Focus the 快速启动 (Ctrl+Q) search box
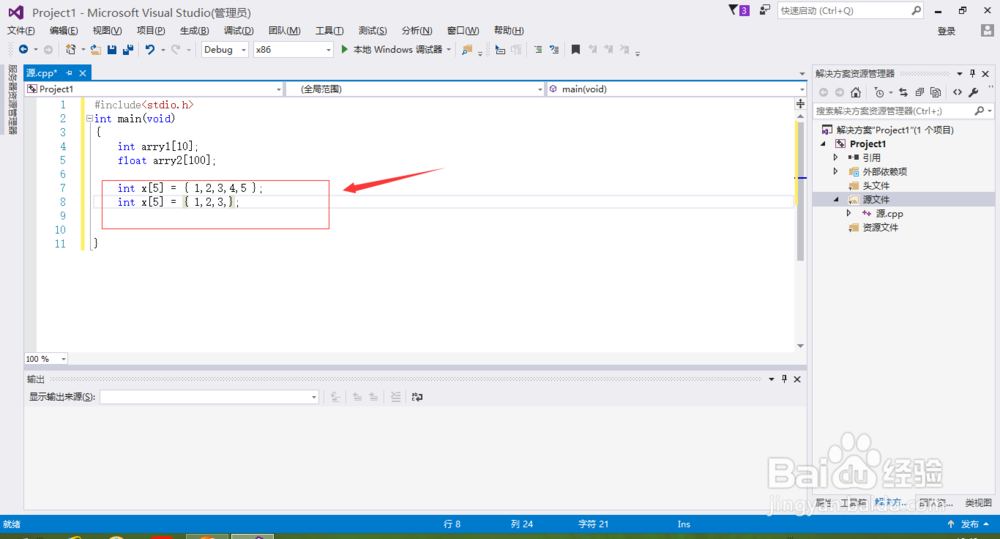The image size is (1000, 539). [x=849, y=10]
